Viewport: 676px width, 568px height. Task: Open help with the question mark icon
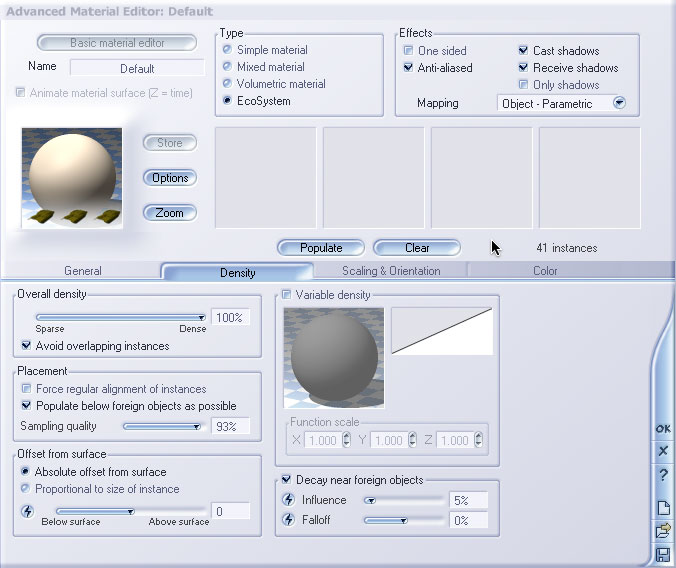(x=662, y=475)
